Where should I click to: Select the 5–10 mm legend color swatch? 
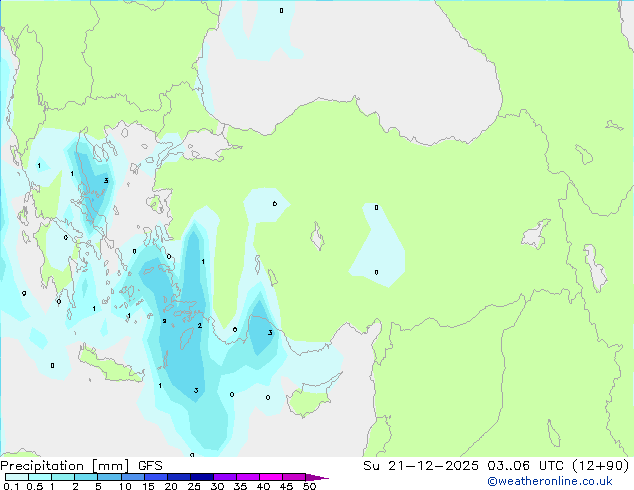click(110, 477)
